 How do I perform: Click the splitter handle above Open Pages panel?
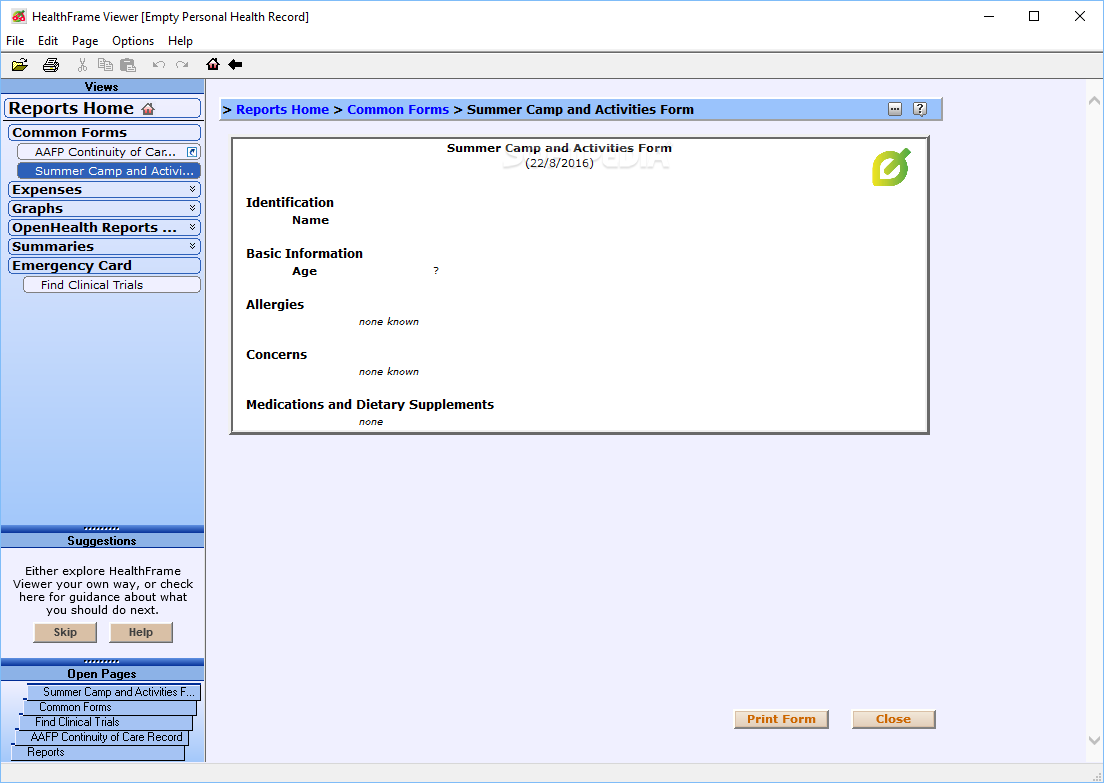click(102, 662)
